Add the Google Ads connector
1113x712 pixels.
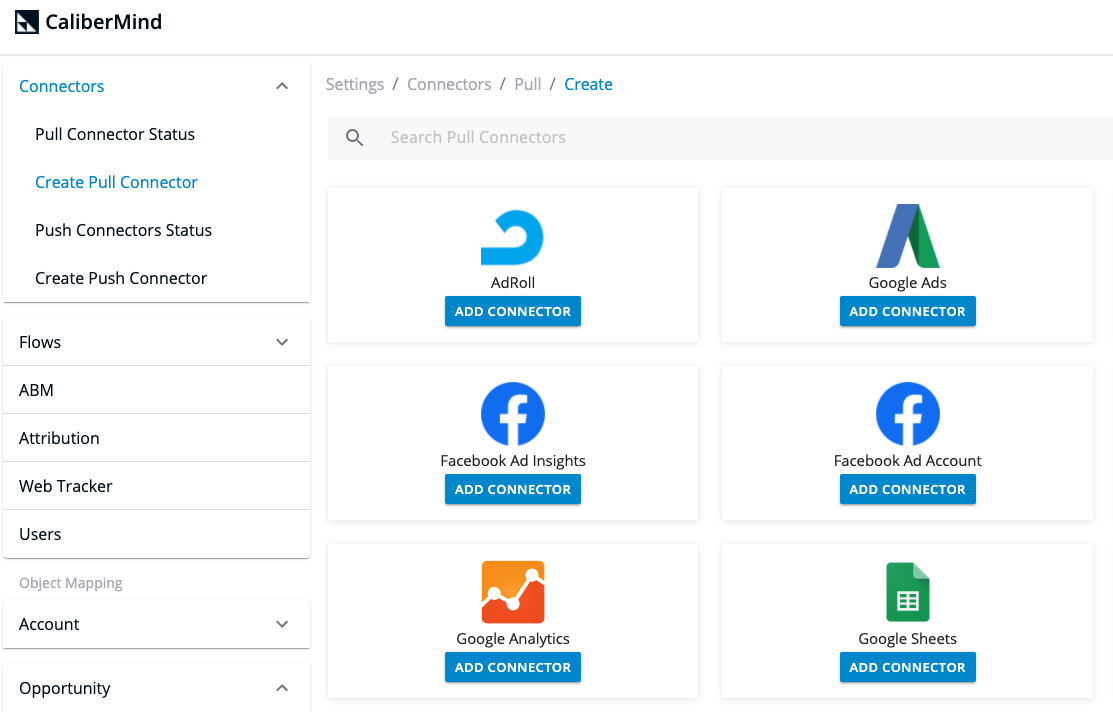(x=907, y=311)
